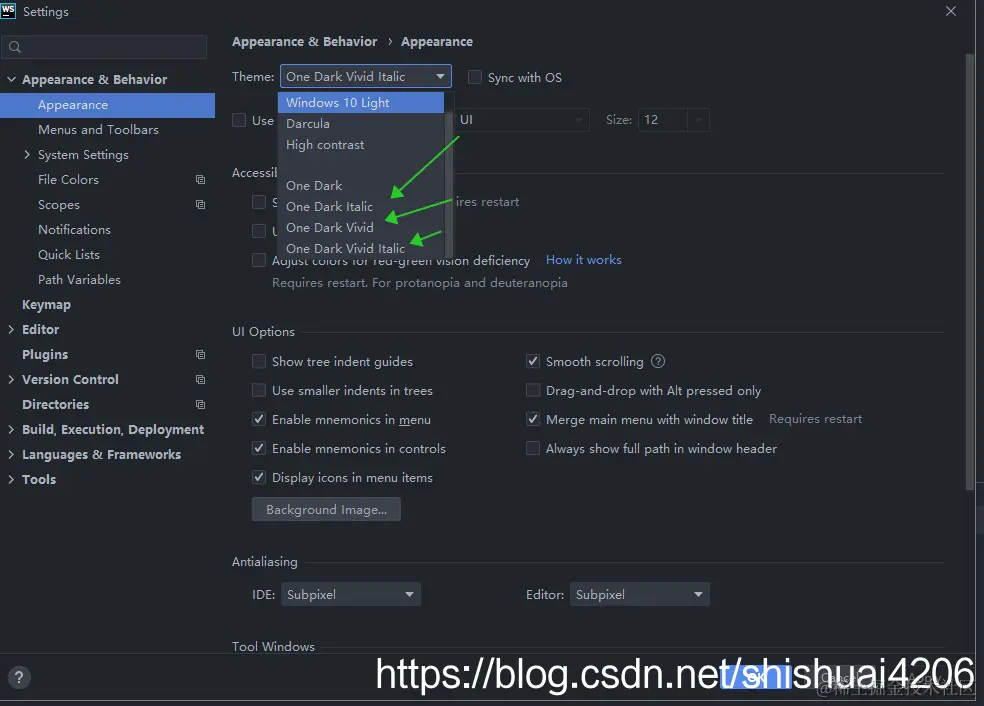984x706 pixels.
Task: Toggle red-green vision deficiency checkbox
Action: tap(259, 260)
